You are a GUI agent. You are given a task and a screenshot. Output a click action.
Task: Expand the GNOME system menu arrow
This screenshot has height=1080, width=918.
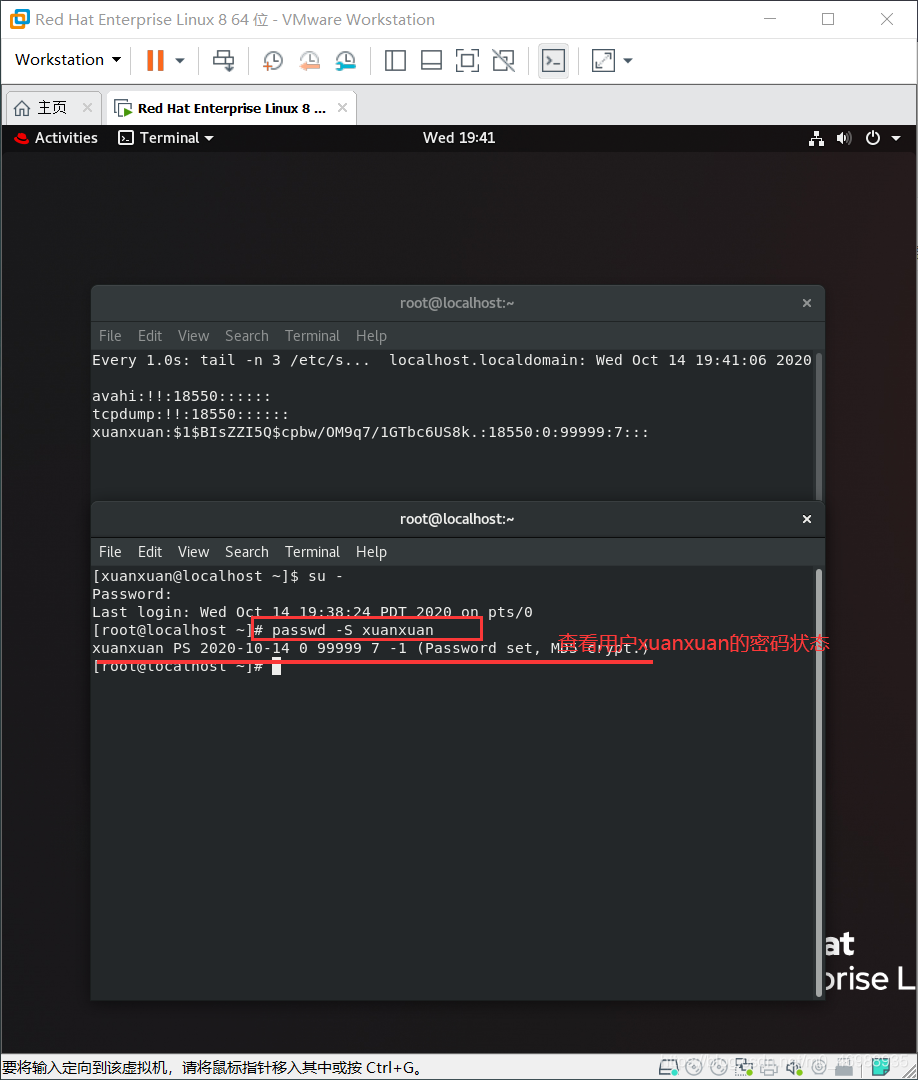point(896,138)
